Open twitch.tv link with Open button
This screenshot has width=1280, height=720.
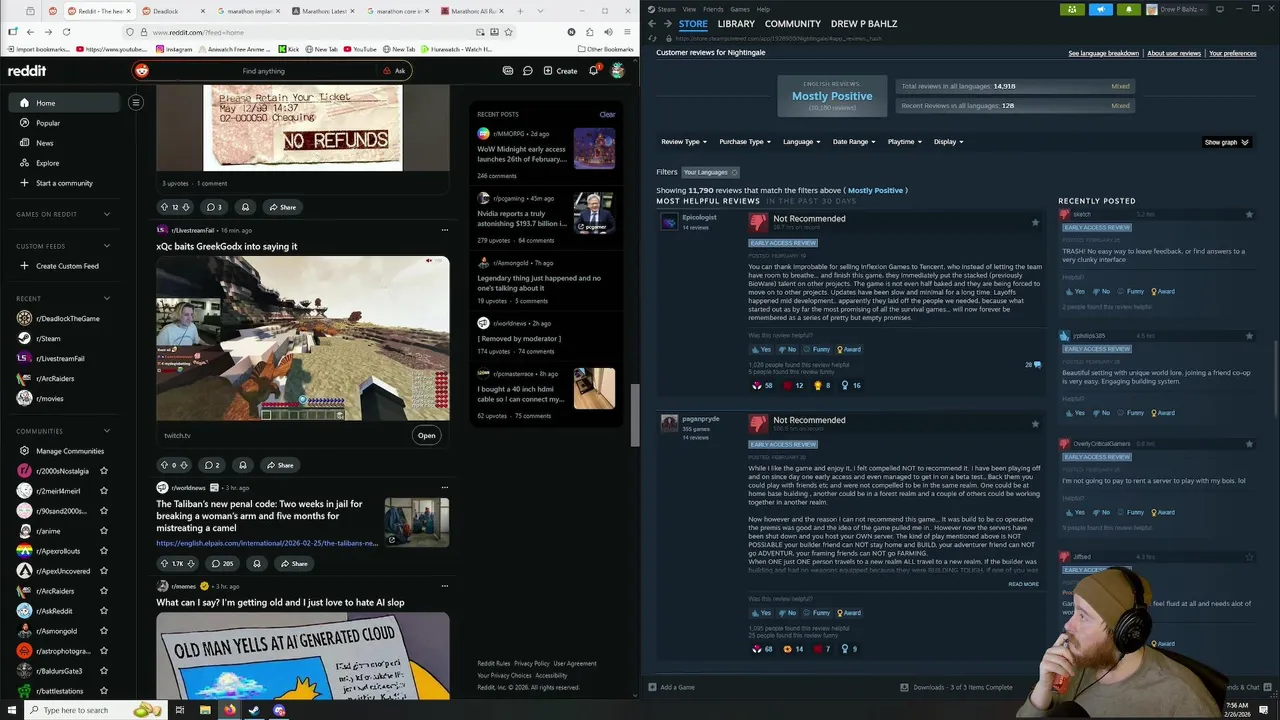tap(427, 435)
